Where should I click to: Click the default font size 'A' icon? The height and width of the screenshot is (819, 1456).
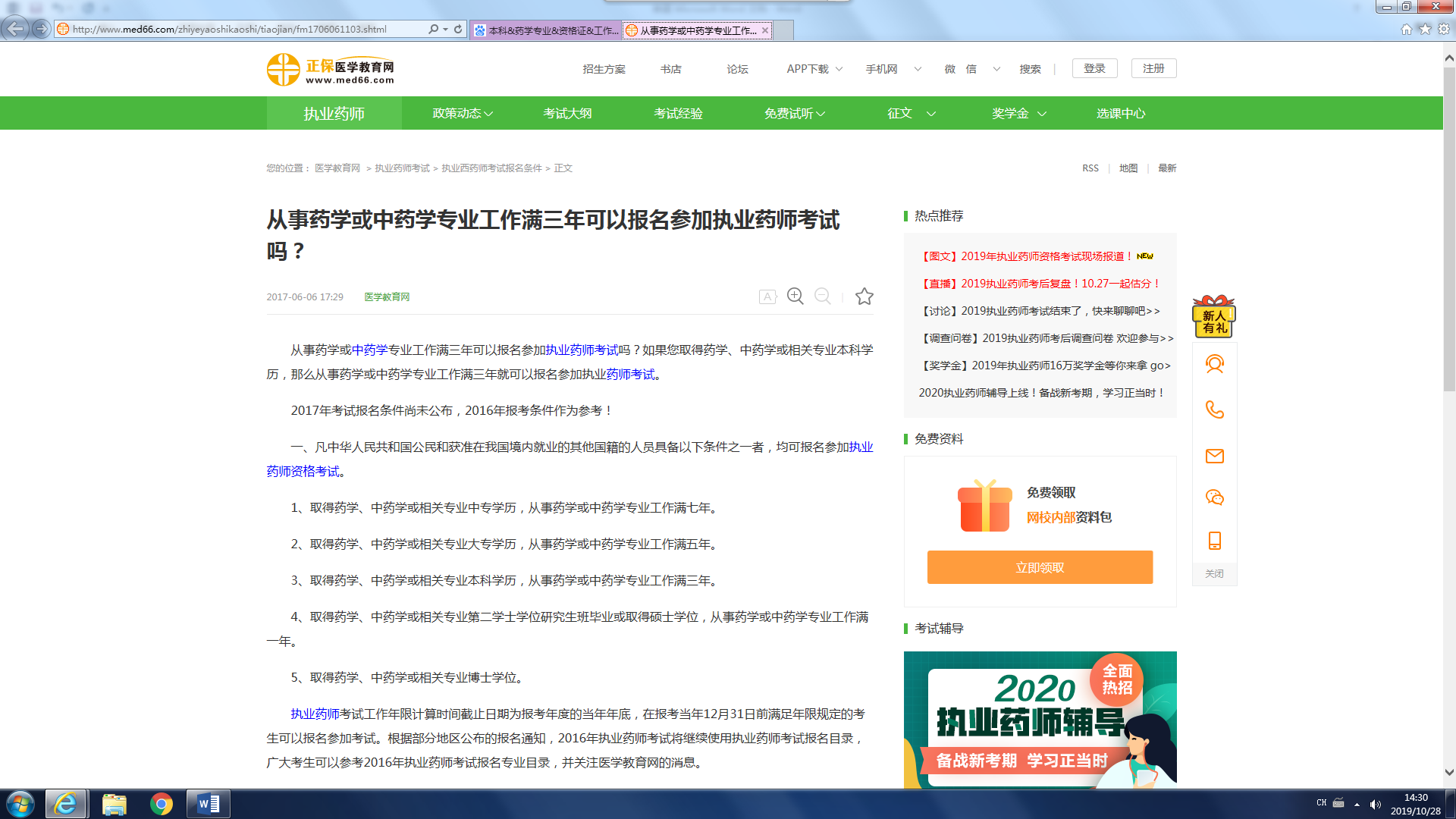coord(767,297)
